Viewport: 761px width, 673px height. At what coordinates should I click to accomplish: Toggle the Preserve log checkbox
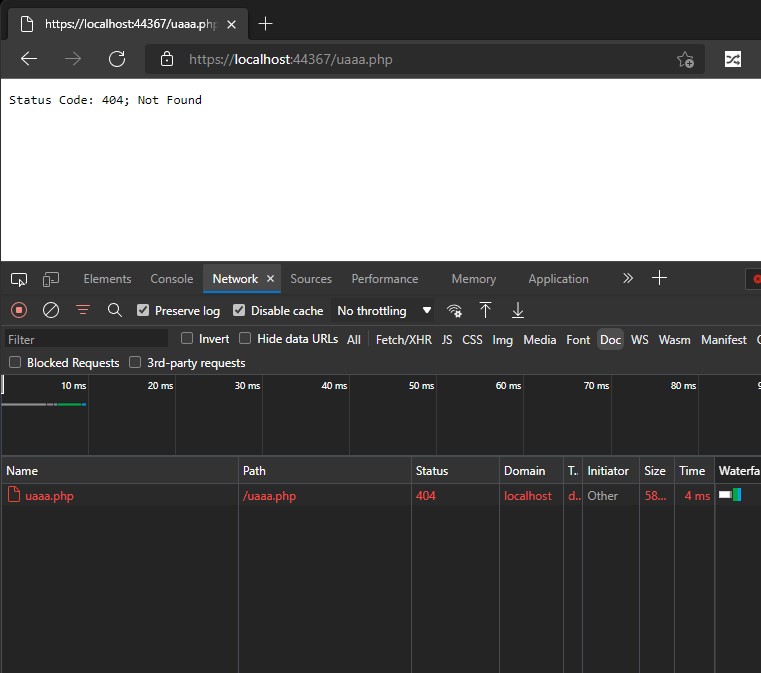point(143,310)
